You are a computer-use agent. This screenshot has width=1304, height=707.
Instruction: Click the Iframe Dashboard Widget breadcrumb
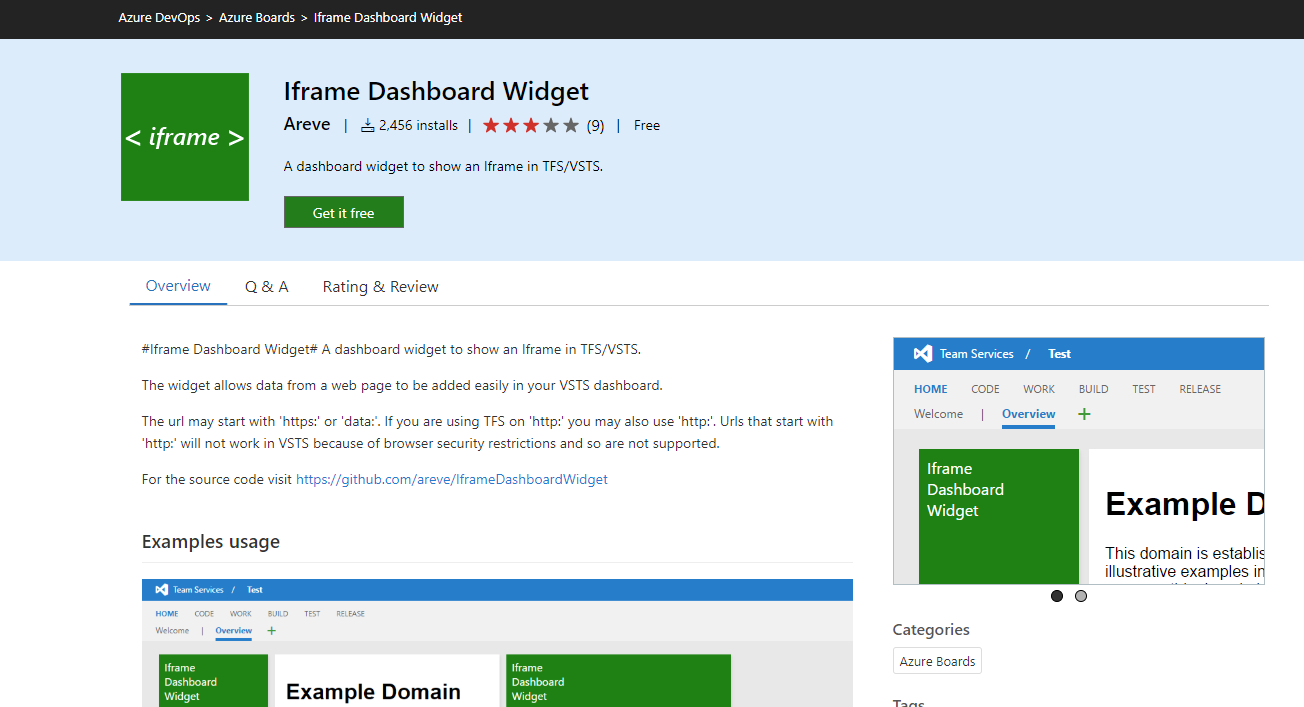pos(388,17)
